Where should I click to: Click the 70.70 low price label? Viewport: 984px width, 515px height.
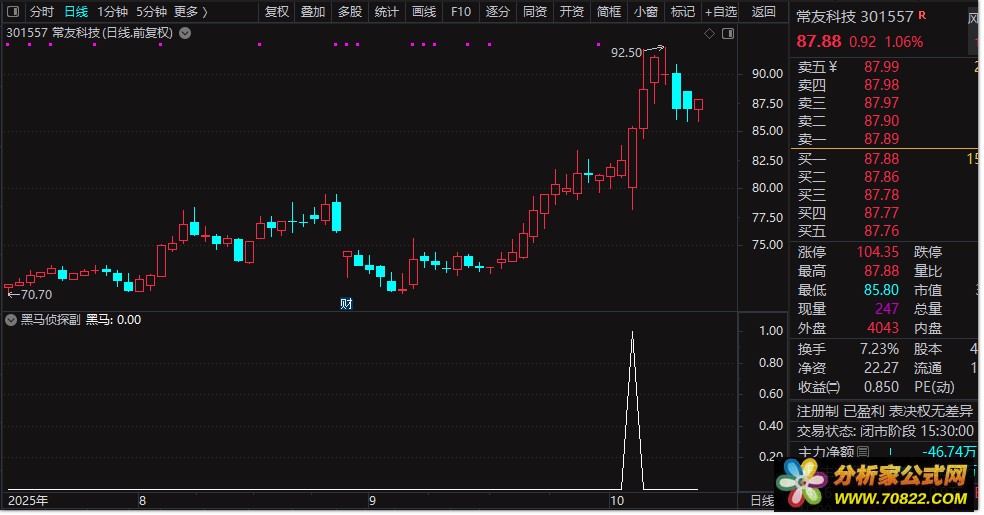pyautogui.click(x=36, y=294)
